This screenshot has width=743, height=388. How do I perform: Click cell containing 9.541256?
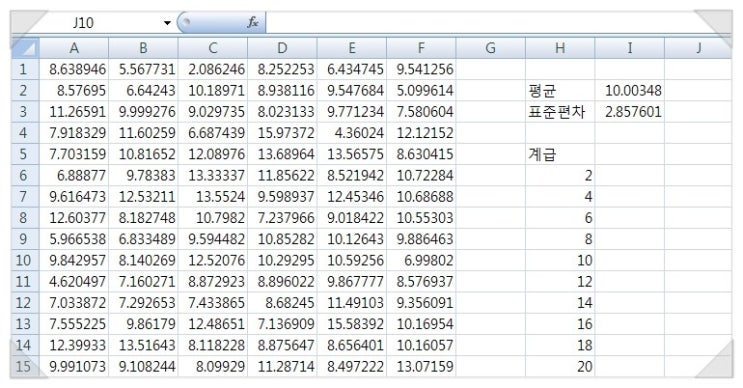[x=421, y=69]
